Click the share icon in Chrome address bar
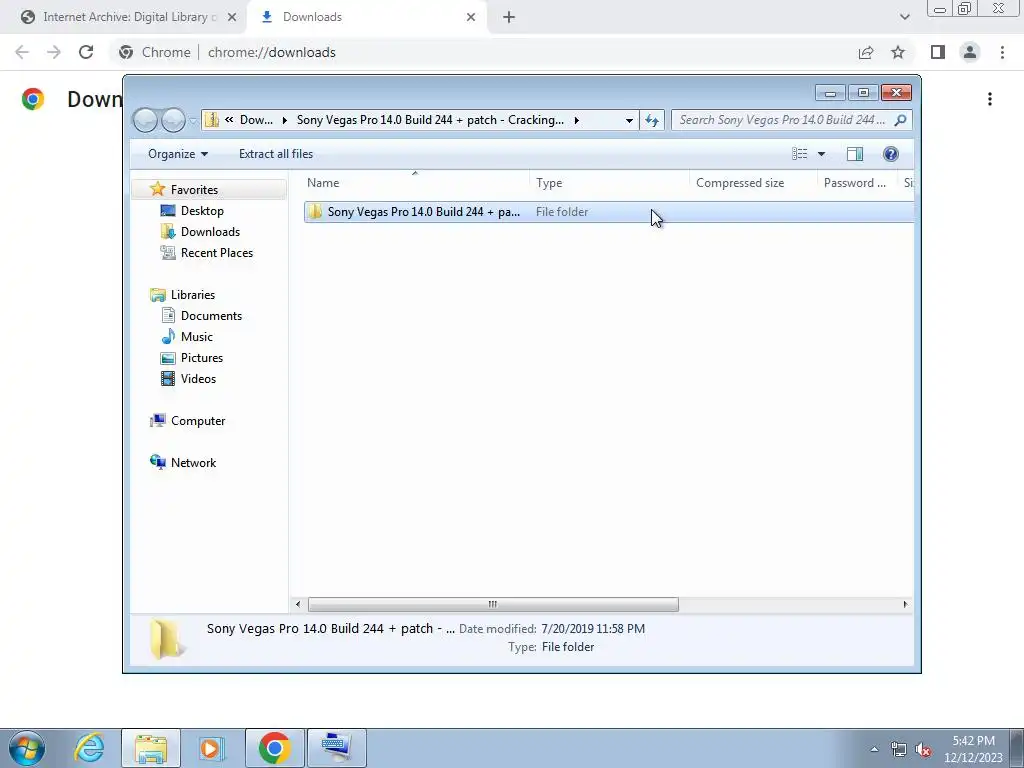The image size is (1024, 768). pos(866,52)
